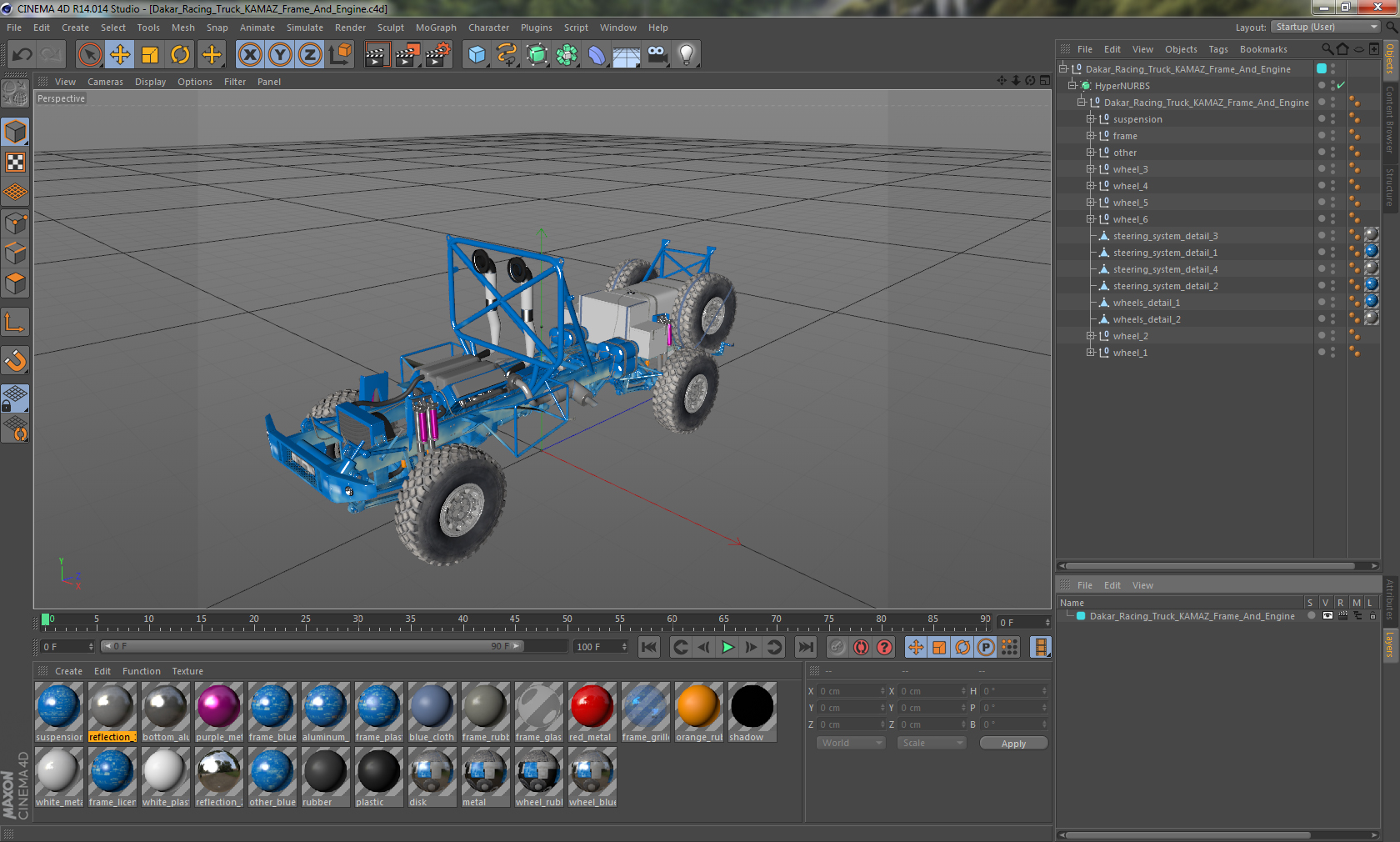Switch to Model mode

point(15,133)
